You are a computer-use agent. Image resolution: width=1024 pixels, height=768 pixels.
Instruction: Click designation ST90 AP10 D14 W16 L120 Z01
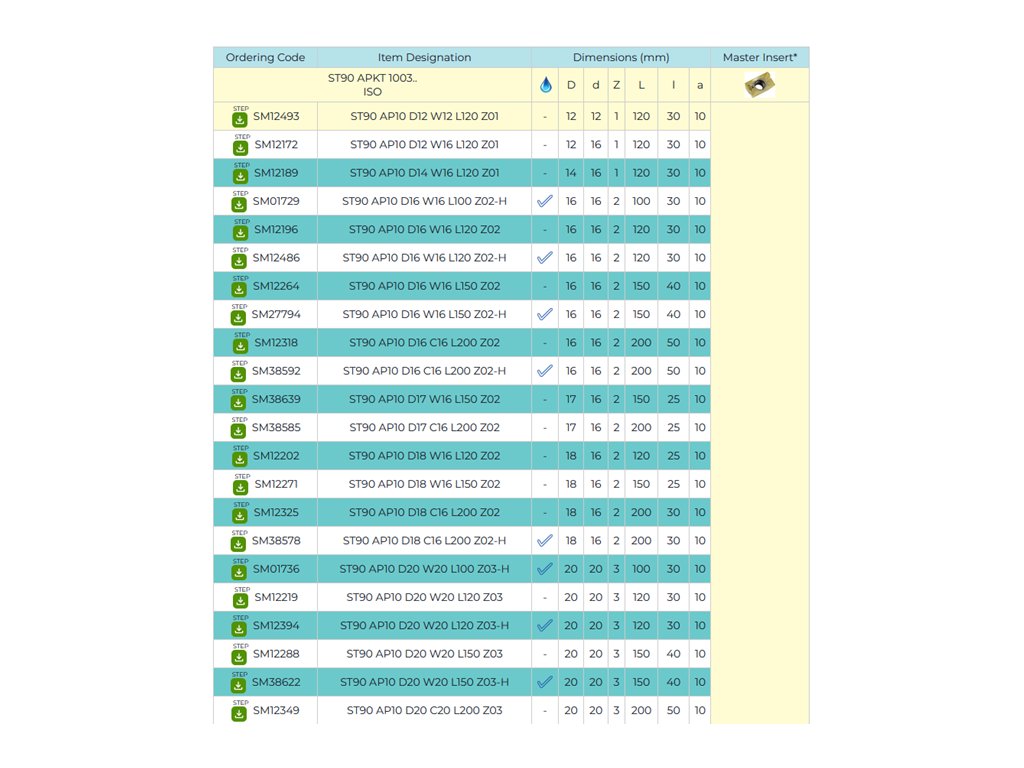point(424,173)
